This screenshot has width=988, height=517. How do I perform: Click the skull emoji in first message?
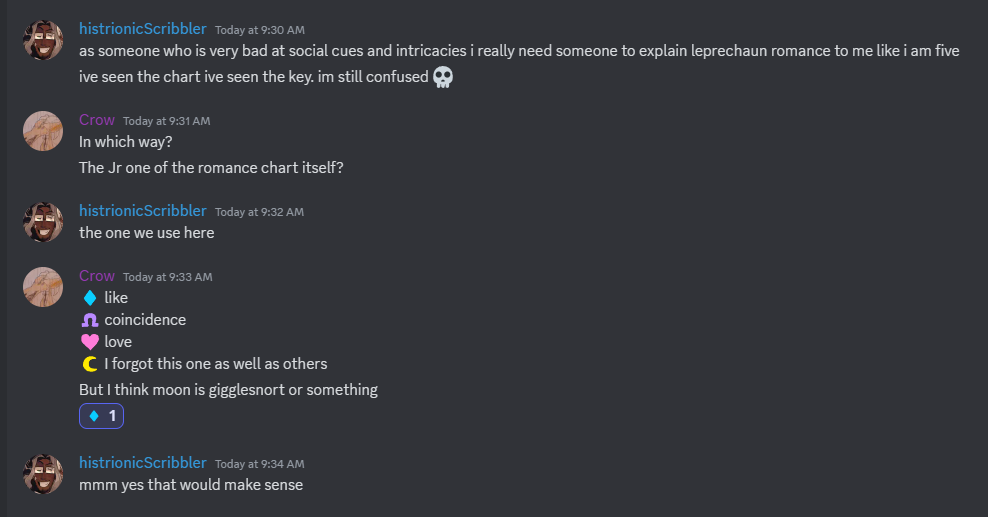click(445, 77)
